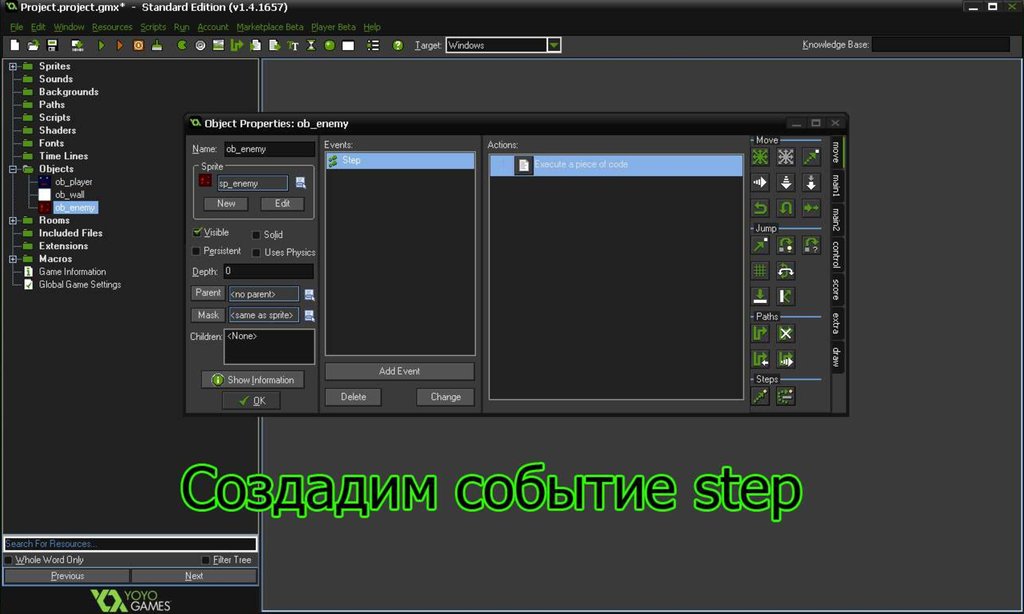Open the Target platform dropdown
1024x614 pixels.
point(554,45)
